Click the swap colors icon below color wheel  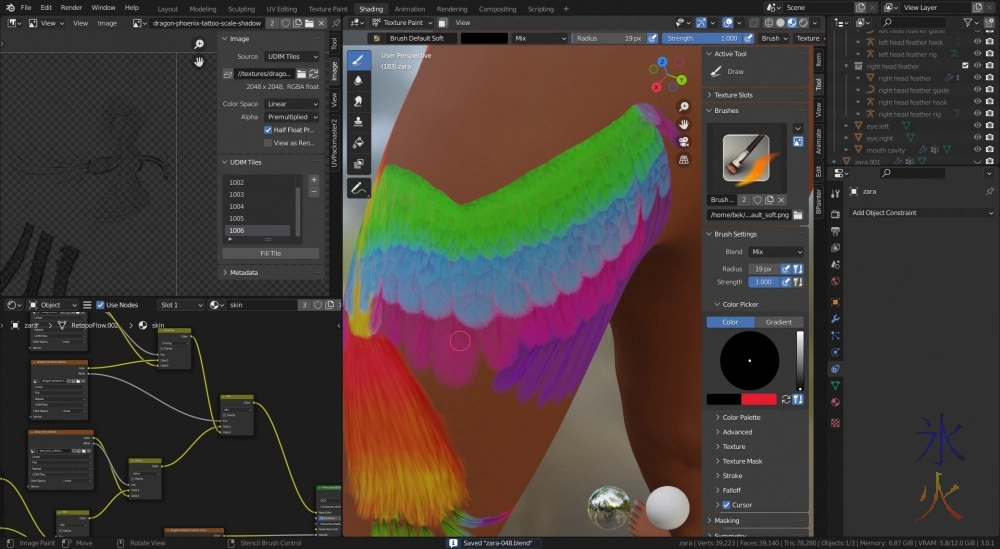click(x=787, y=399)
